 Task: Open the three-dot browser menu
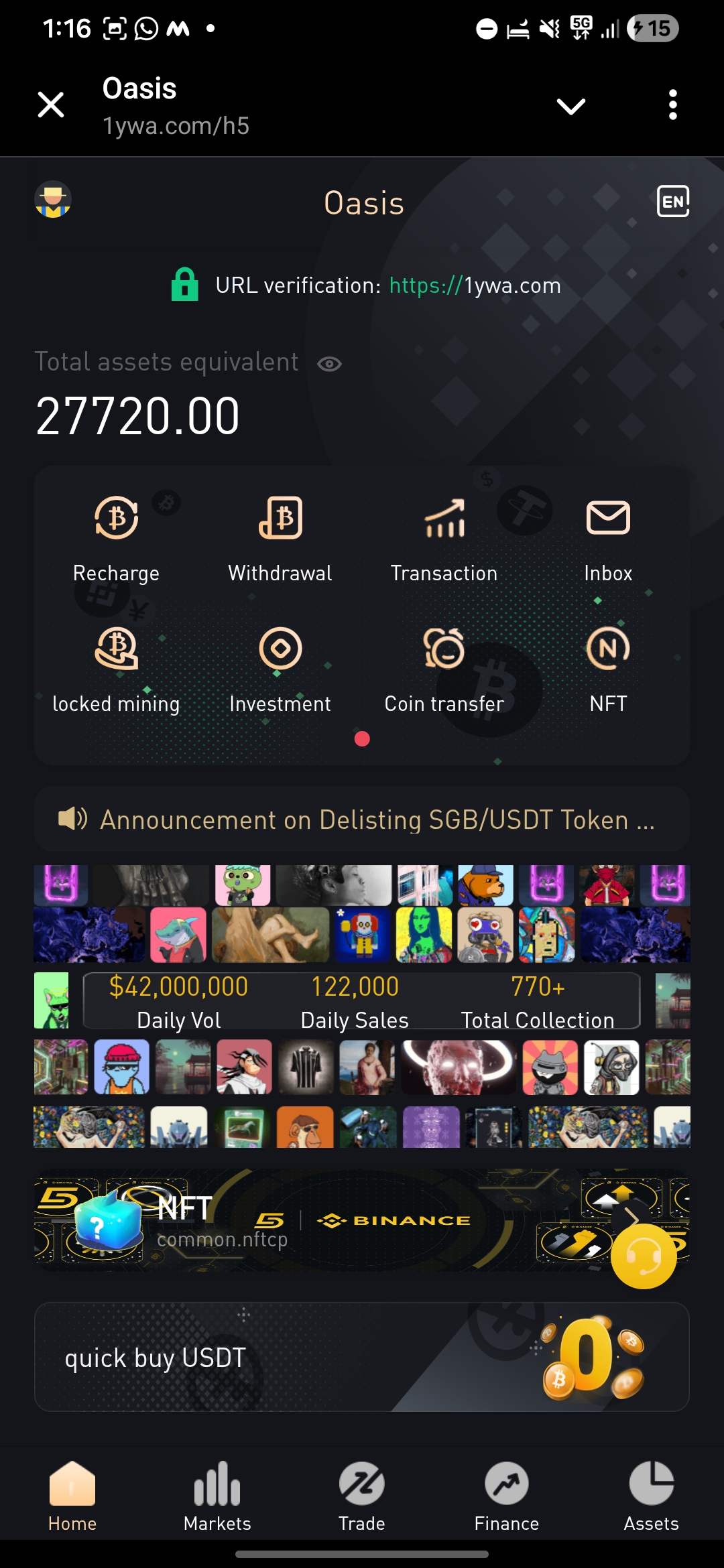tap(673, 105)
